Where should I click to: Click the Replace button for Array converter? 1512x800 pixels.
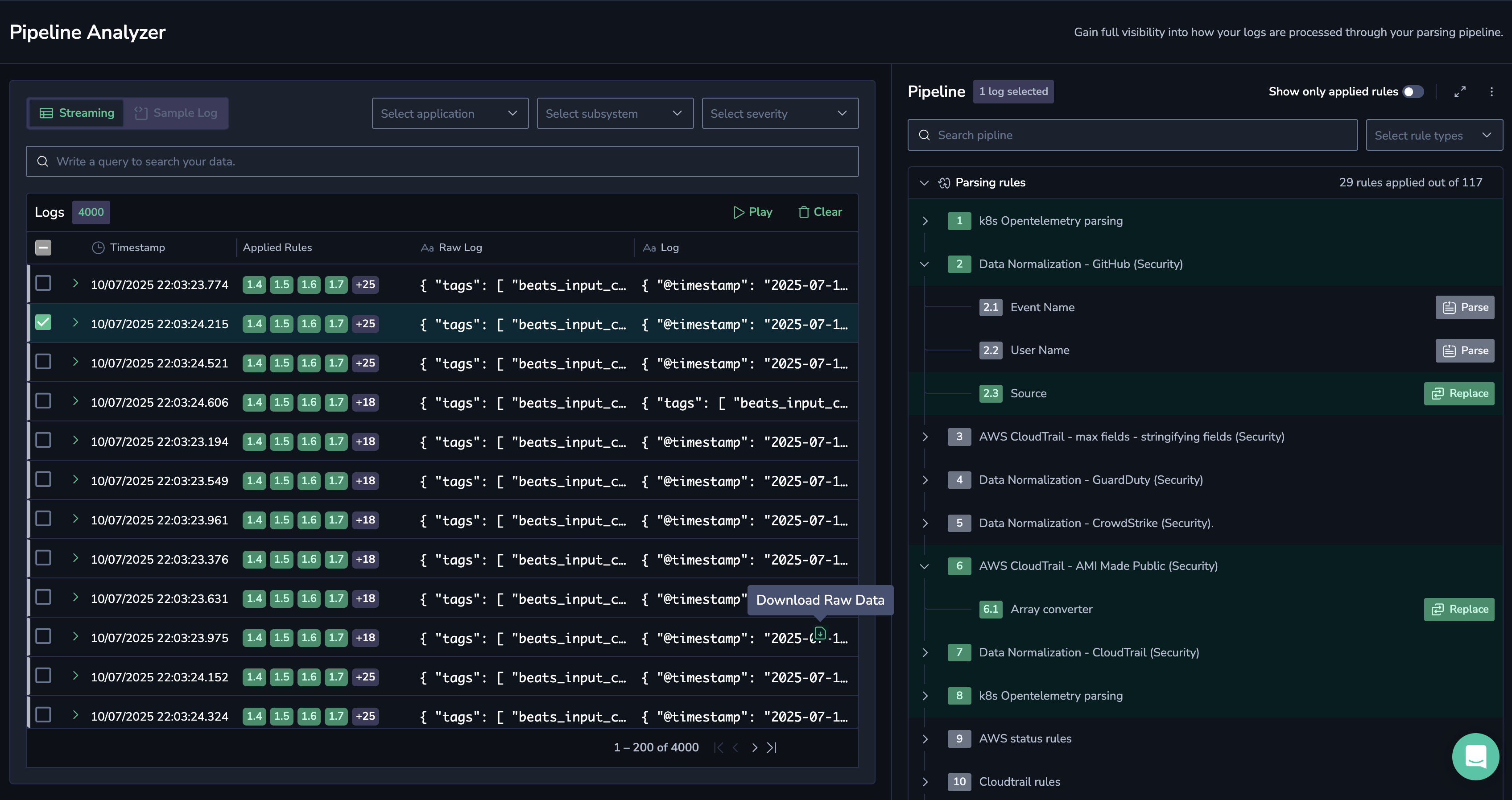(x=1459, y=609)
